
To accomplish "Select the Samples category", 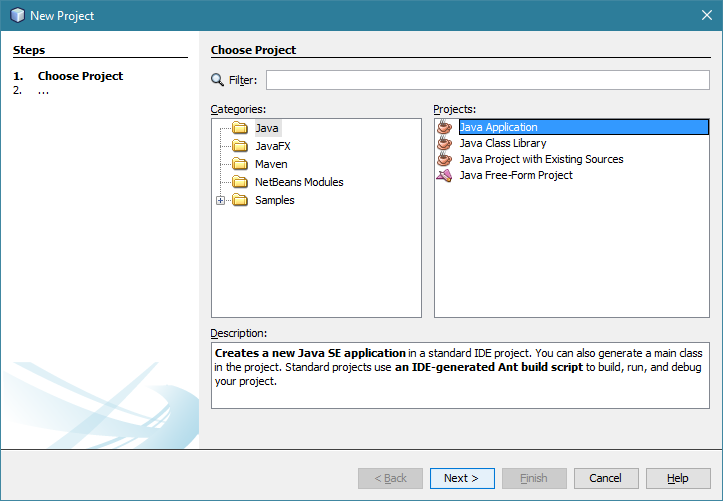I will (275, 200).
